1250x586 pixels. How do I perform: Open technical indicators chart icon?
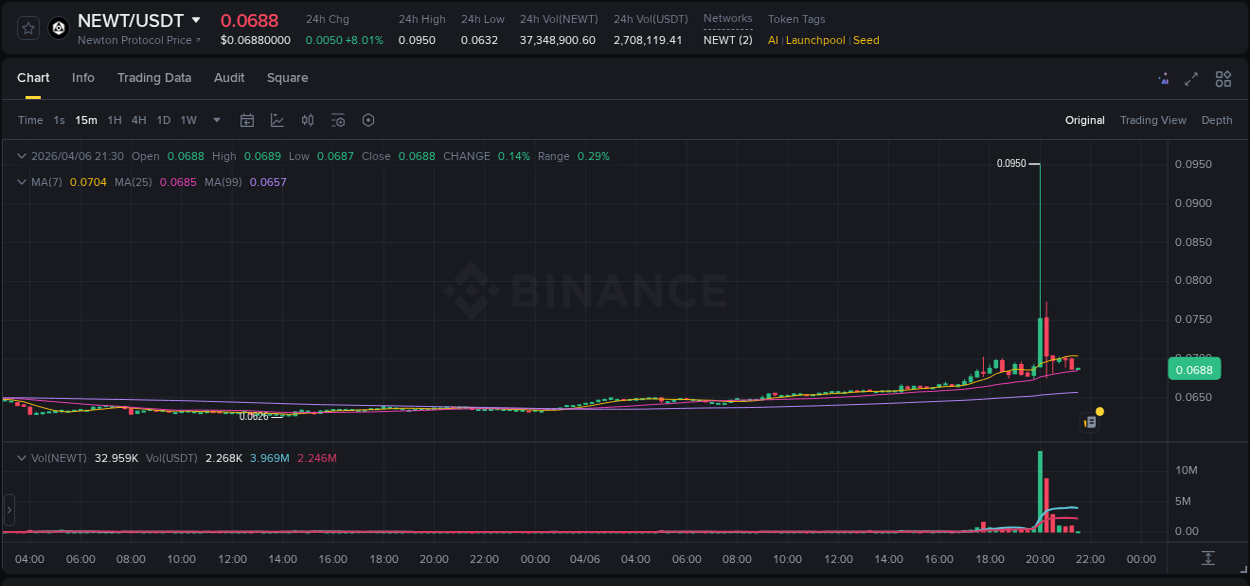tap(277, 120)
